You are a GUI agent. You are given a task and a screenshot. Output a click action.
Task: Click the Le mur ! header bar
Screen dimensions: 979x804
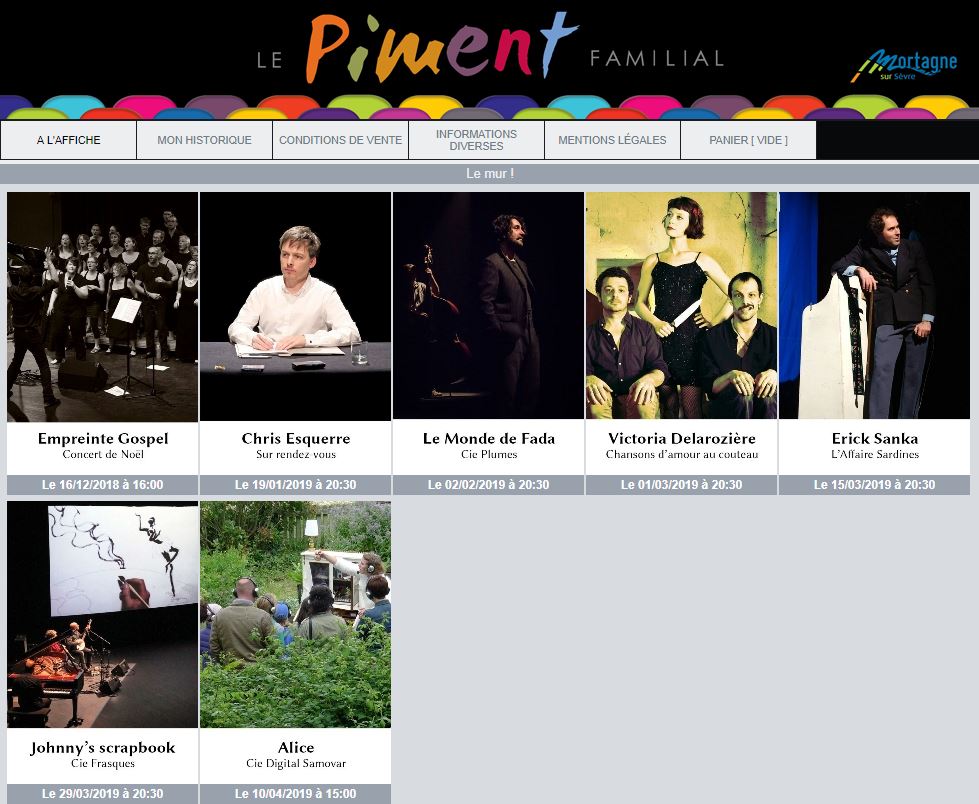pyautogui.click(x=490, y=174)
